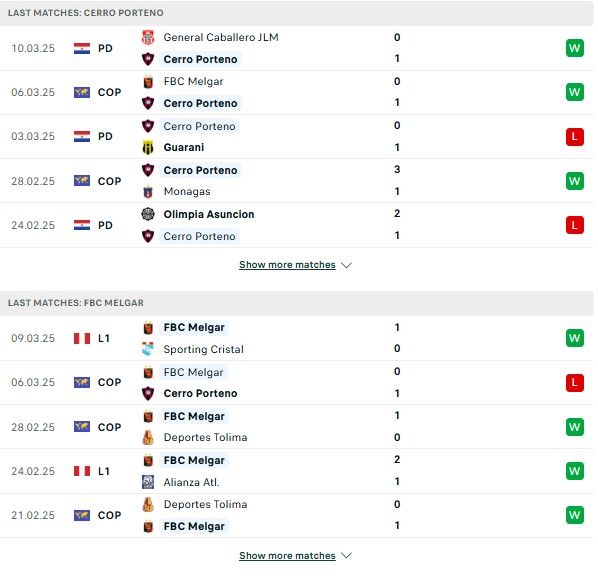The image size is (598, 577).
Task: Open the Olimpia Asuncion team name
Action: click(x=209, y=214)
